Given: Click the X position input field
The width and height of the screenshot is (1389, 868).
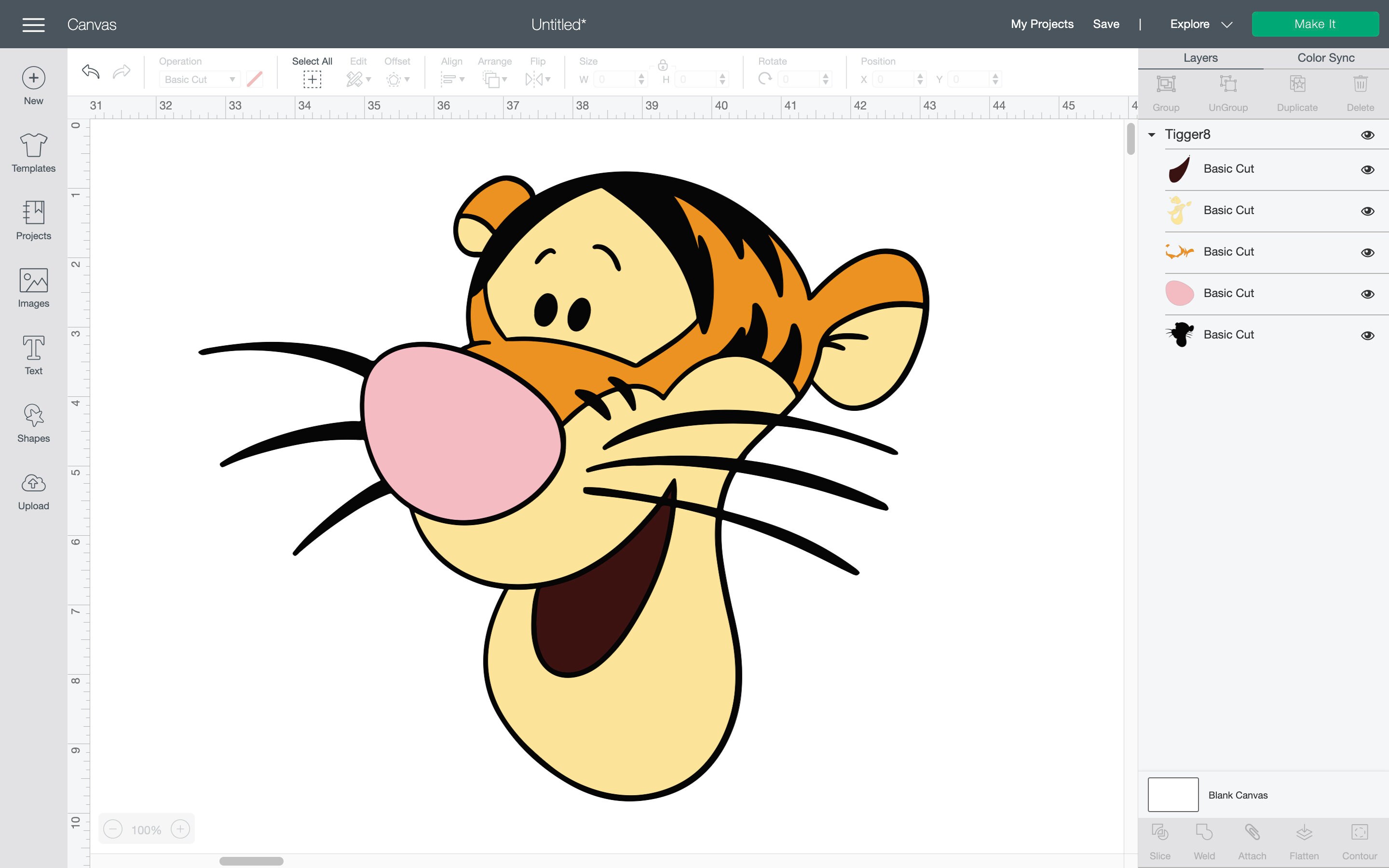Looking at the screenshot, I should click(x=894, y=79).
